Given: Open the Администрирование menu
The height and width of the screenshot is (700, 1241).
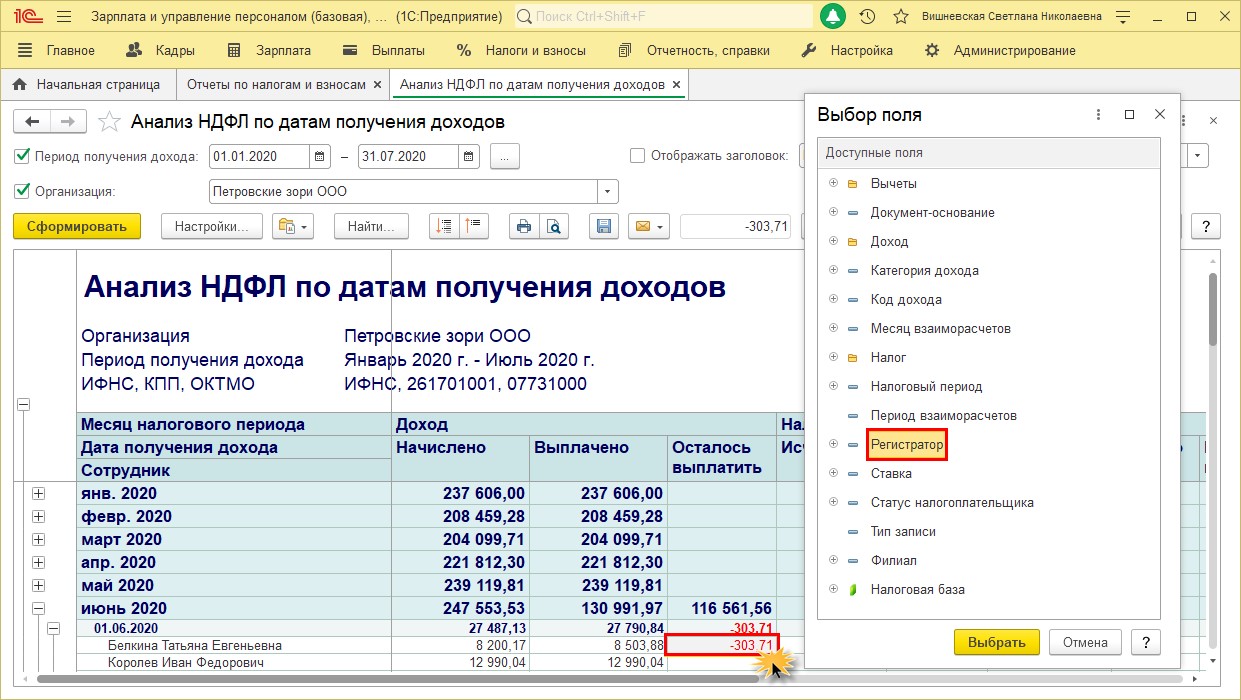Looking at the screenshot, I should [1000, 50].
